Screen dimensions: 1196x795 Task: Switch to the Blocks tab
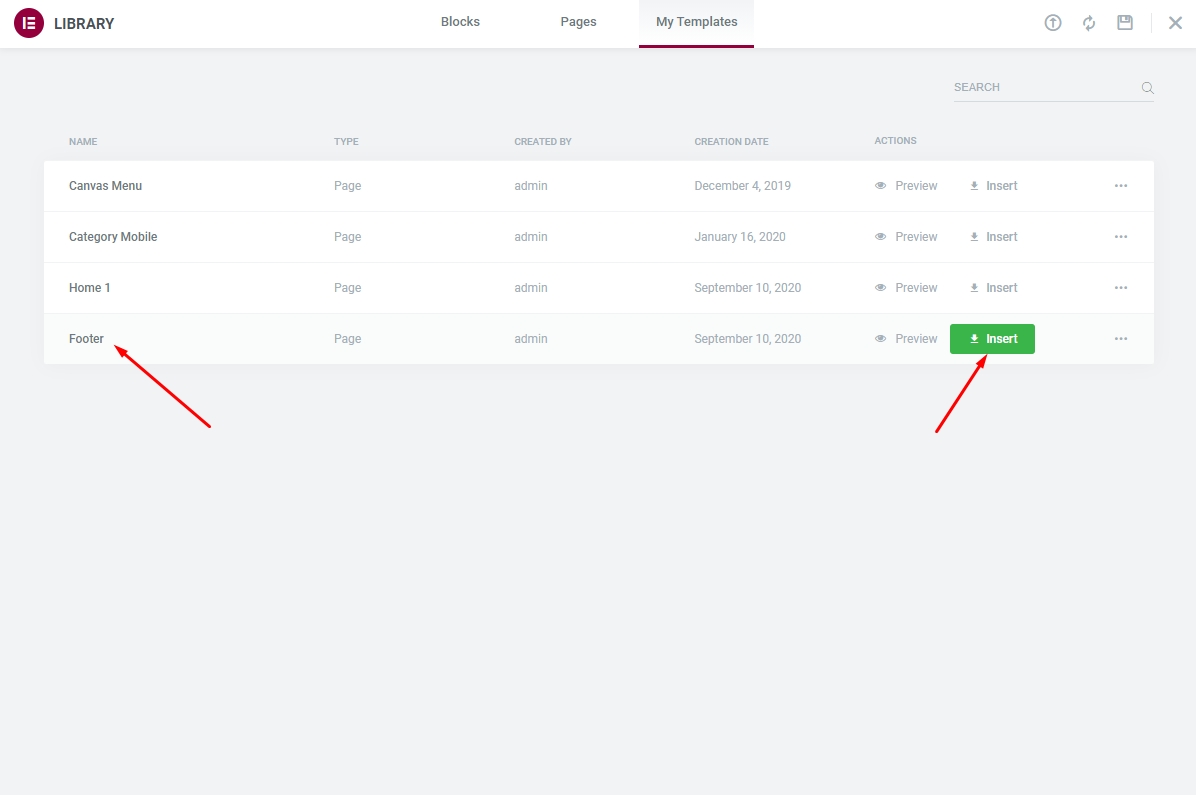[x=460, y=22]
